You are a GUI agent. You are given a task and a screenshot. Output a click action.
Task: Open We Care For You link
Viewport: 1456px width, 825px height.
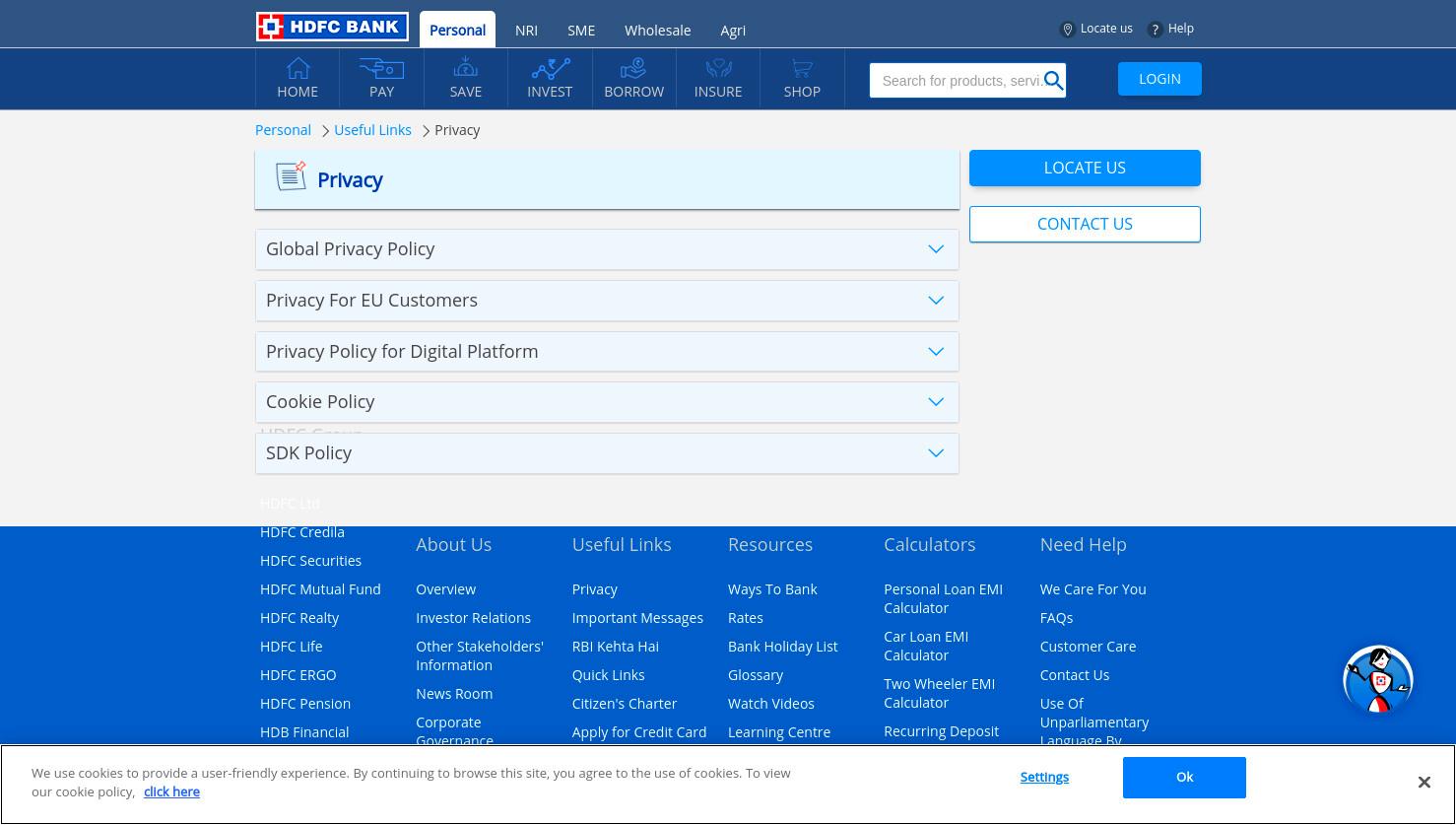[x=1092, y=589]
